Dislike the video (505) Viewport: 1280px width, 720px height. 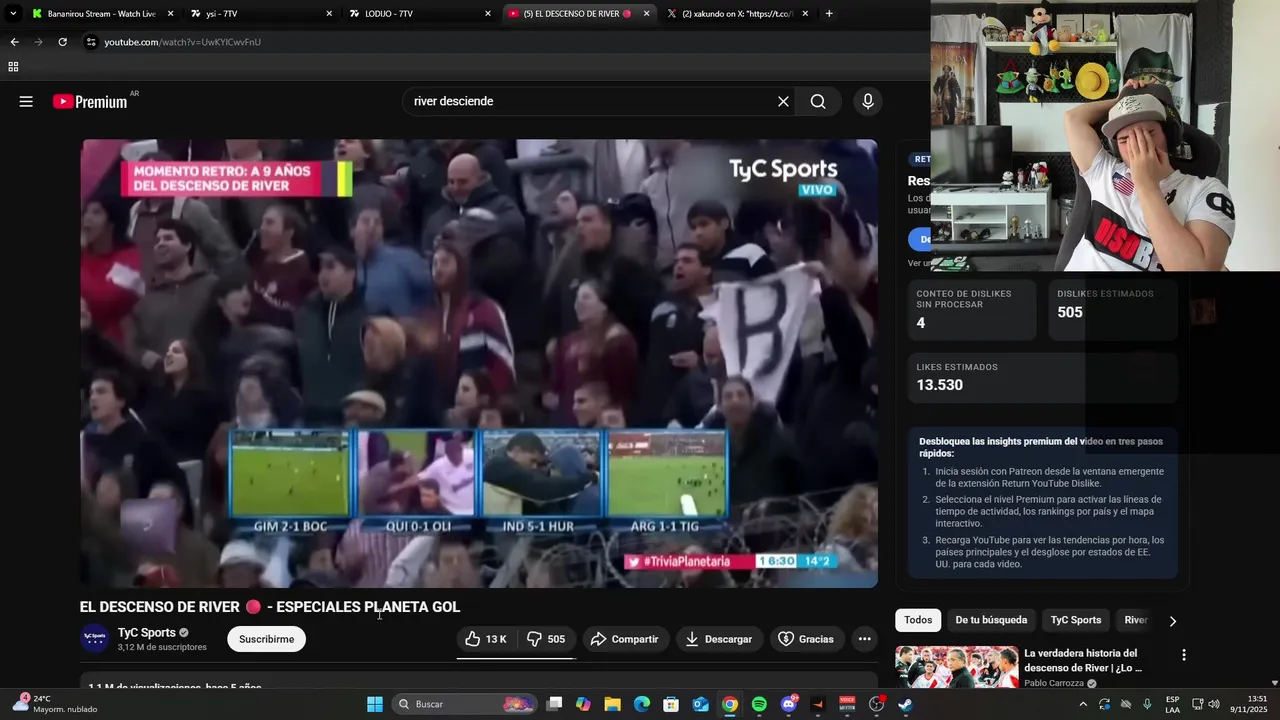[546, 639]
